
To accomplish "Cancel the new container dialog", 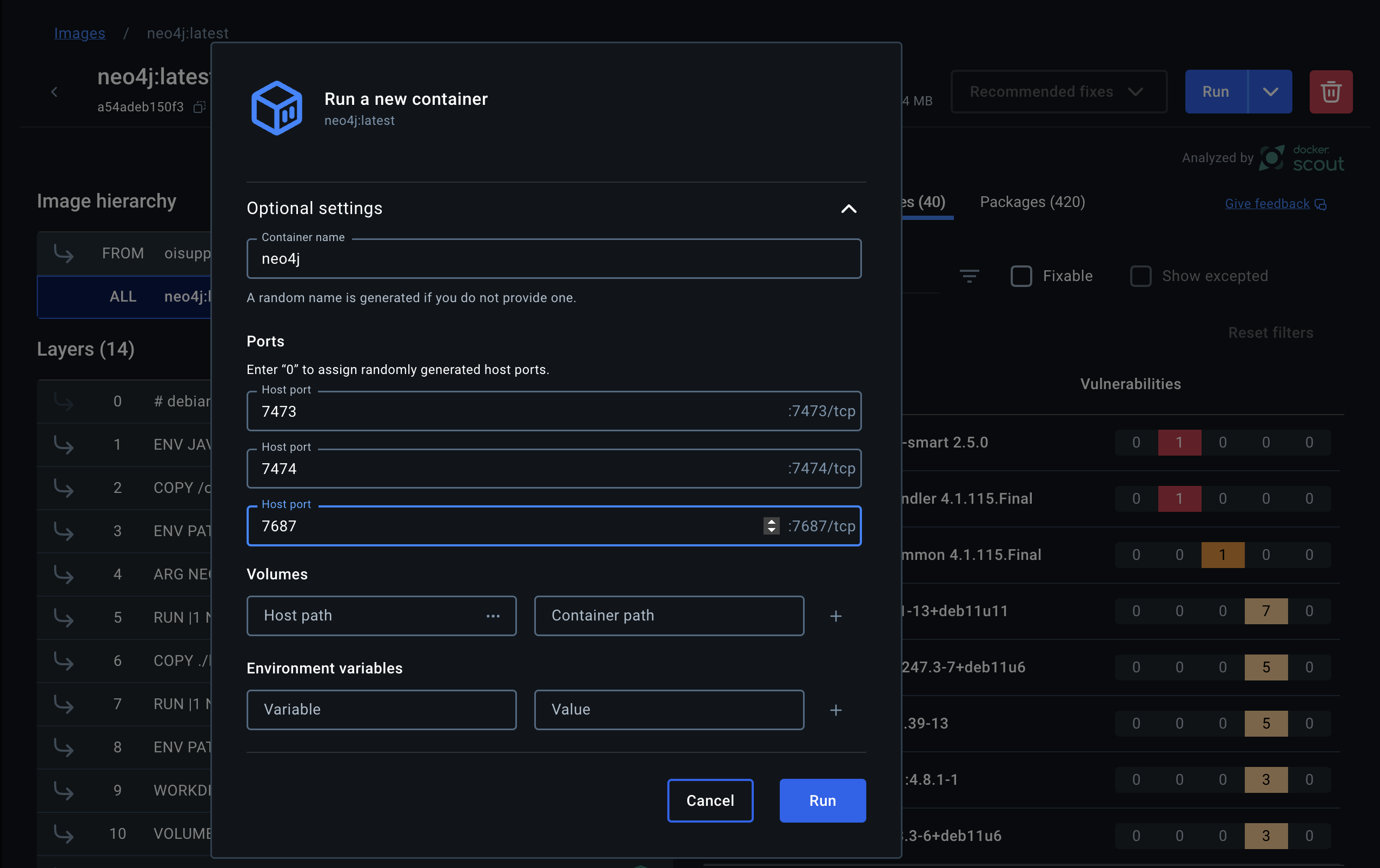I will (710, 800).
